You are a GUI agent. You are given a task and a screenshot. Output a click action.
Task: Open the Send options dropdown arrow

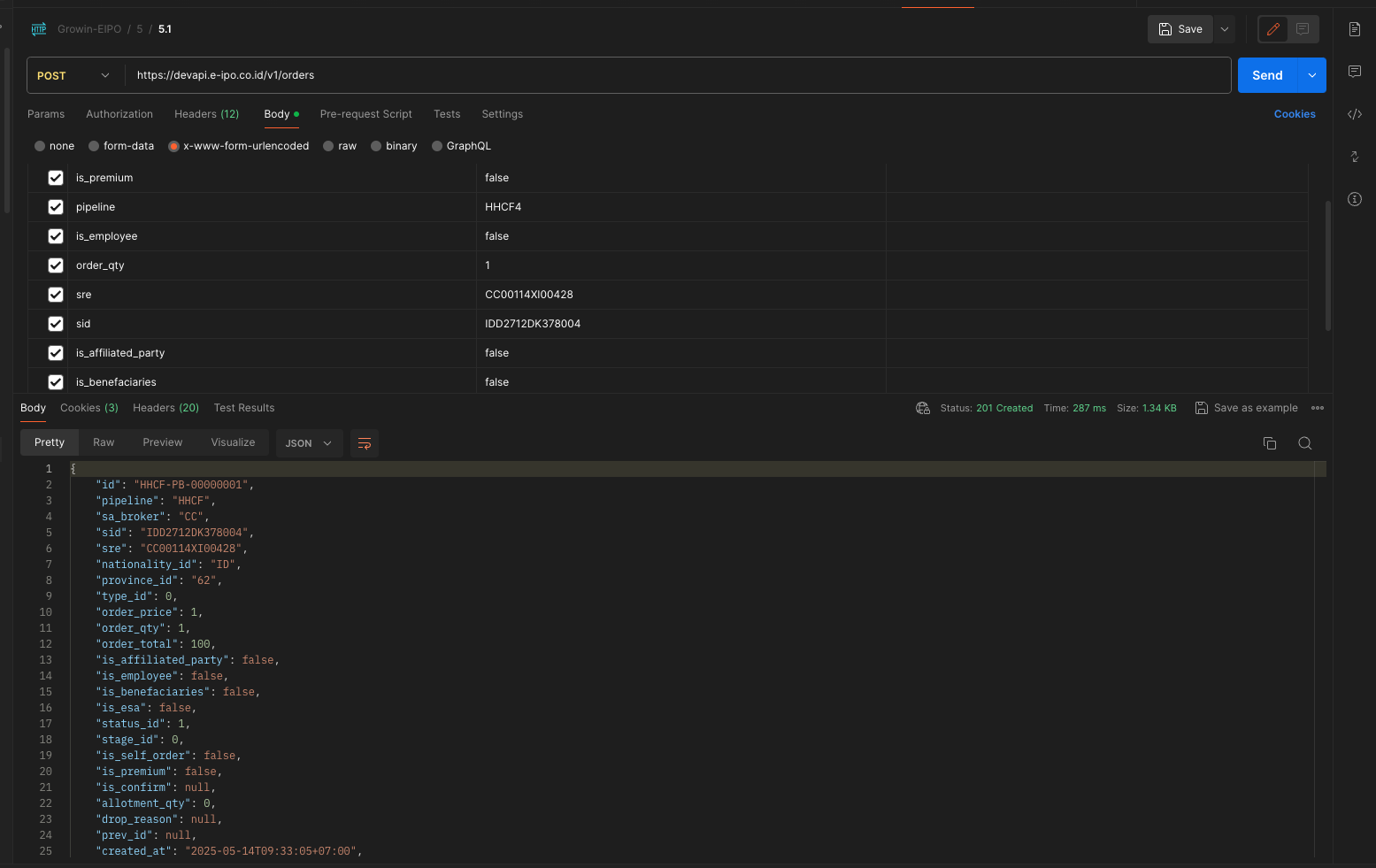coord(1312,75)
